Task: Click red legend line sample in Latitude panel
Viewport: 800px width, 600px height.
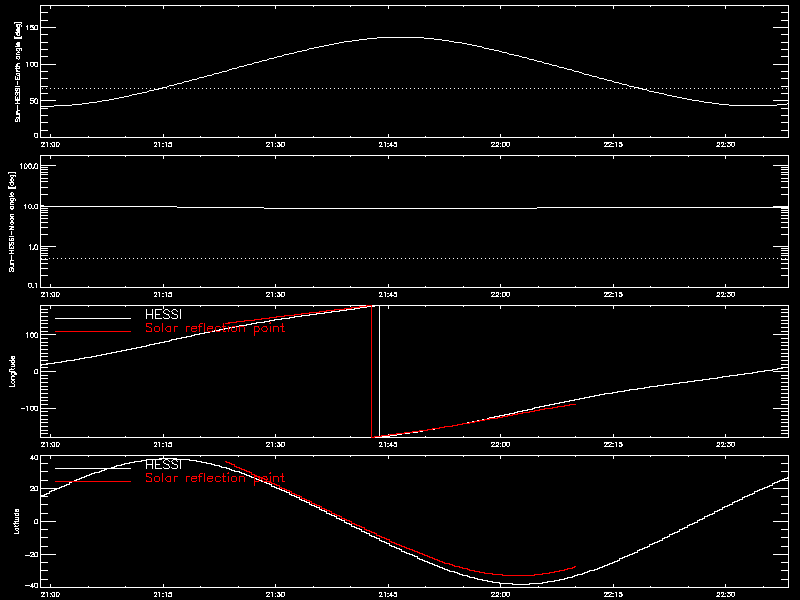Action: (x=93, y=482)
